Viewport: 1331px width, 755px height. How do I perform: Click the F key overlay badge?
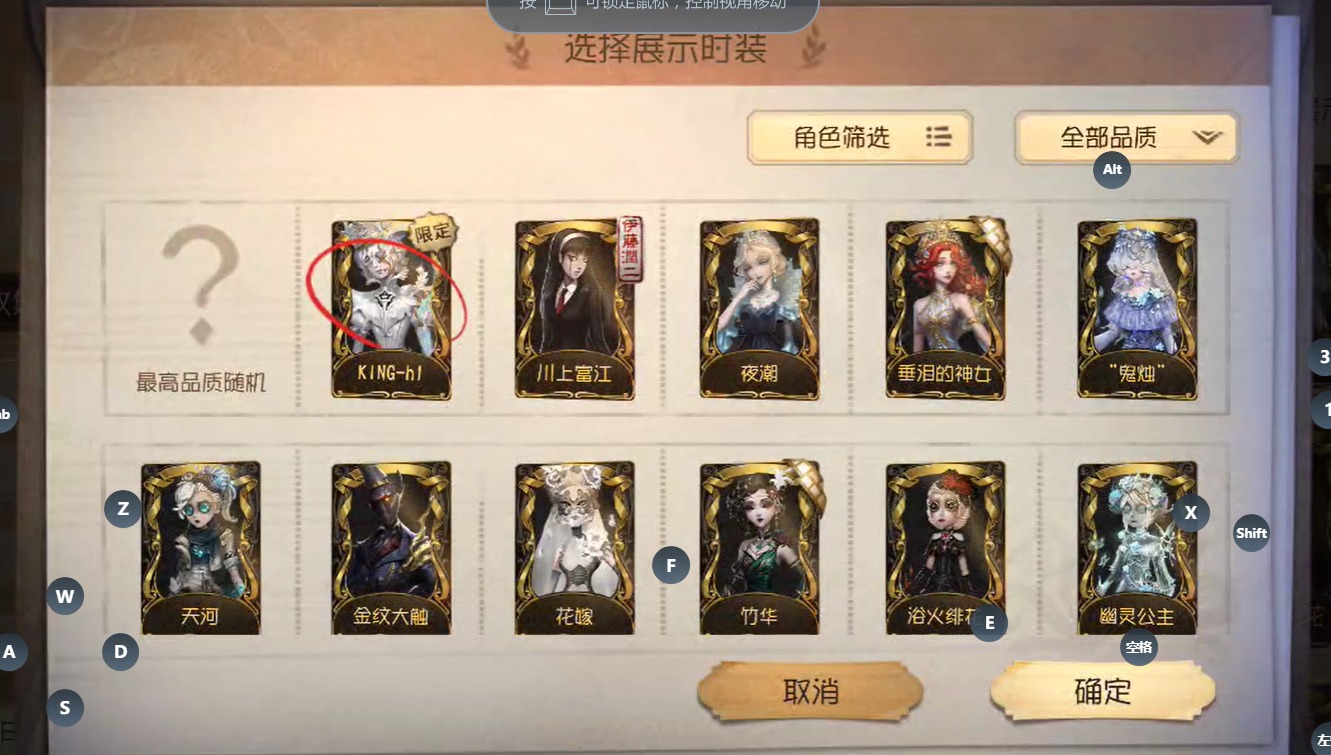point(671,566)
